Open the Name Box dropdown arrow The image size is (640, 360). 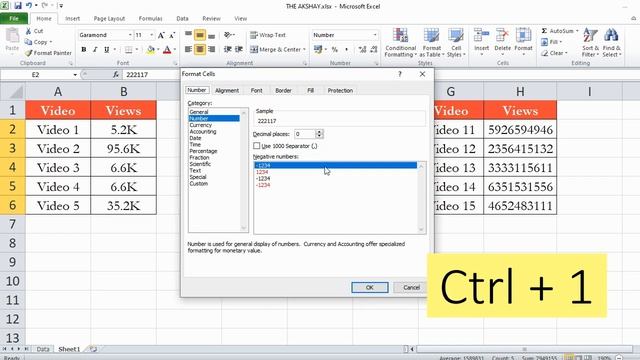click(75, 75)
